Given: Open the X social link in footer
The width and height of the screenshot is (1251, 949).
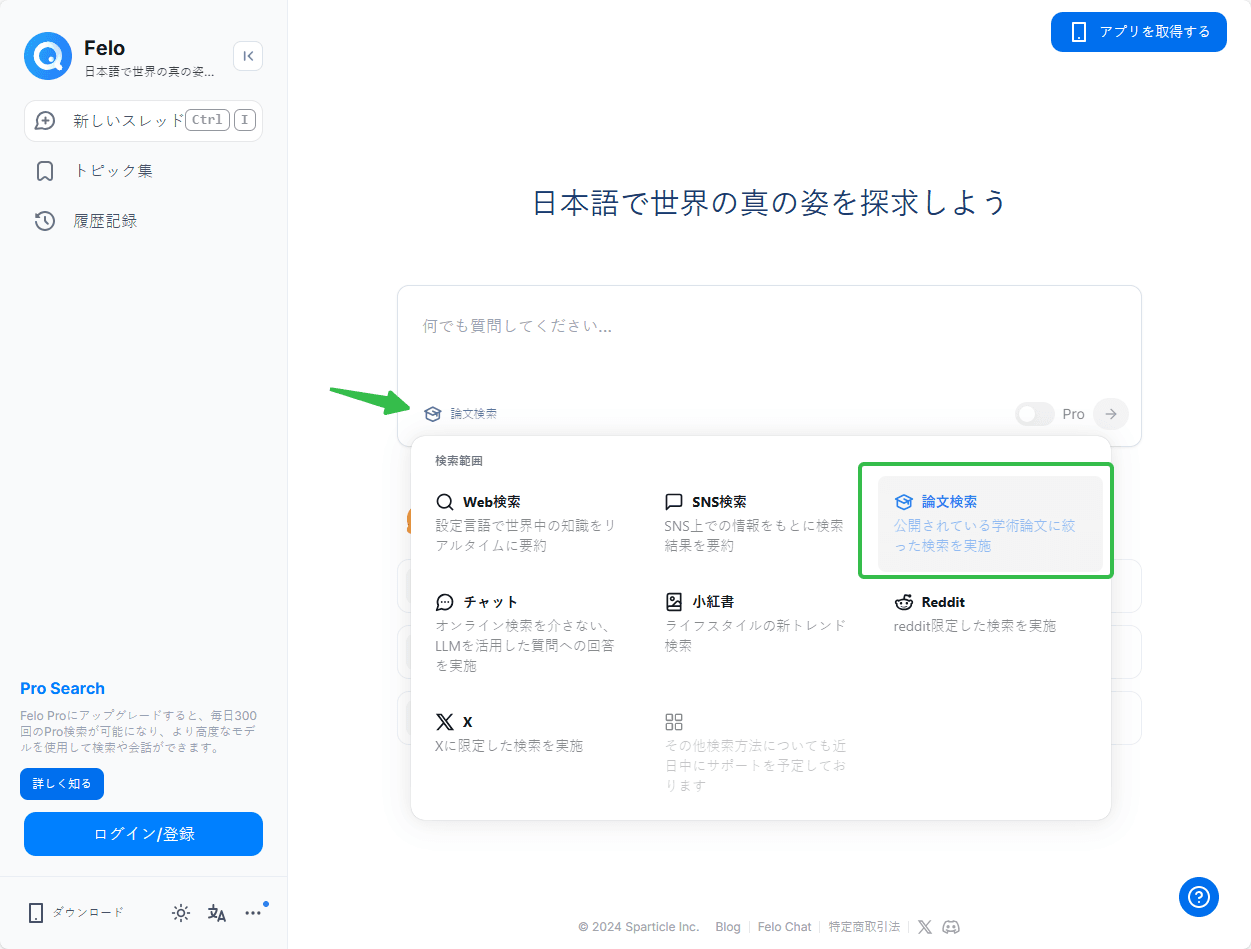Looking at the screenshot, I should pos(924,927).
